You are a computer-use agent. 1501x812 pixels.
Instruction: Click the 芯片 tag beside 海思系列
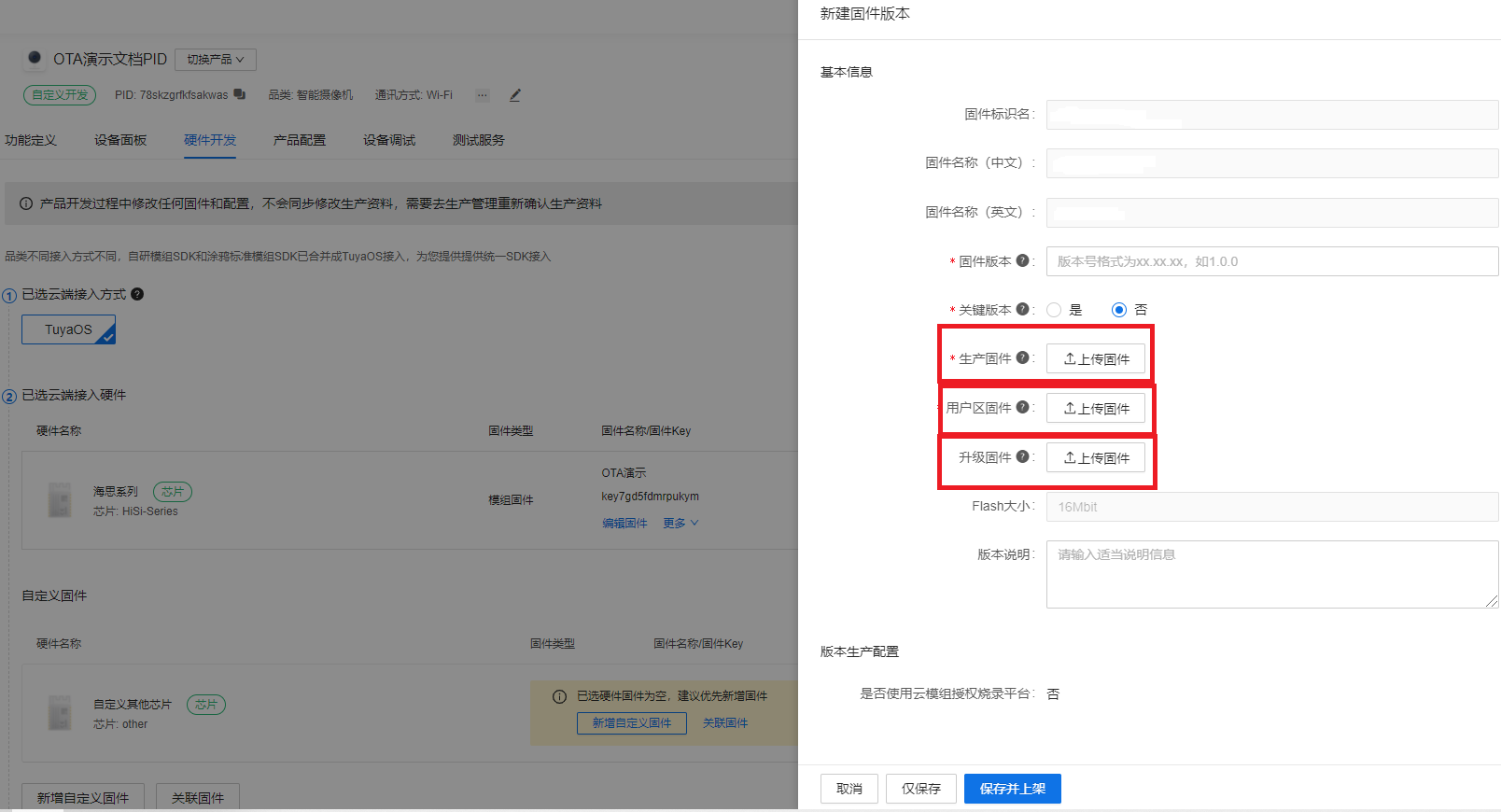point(173,492)
